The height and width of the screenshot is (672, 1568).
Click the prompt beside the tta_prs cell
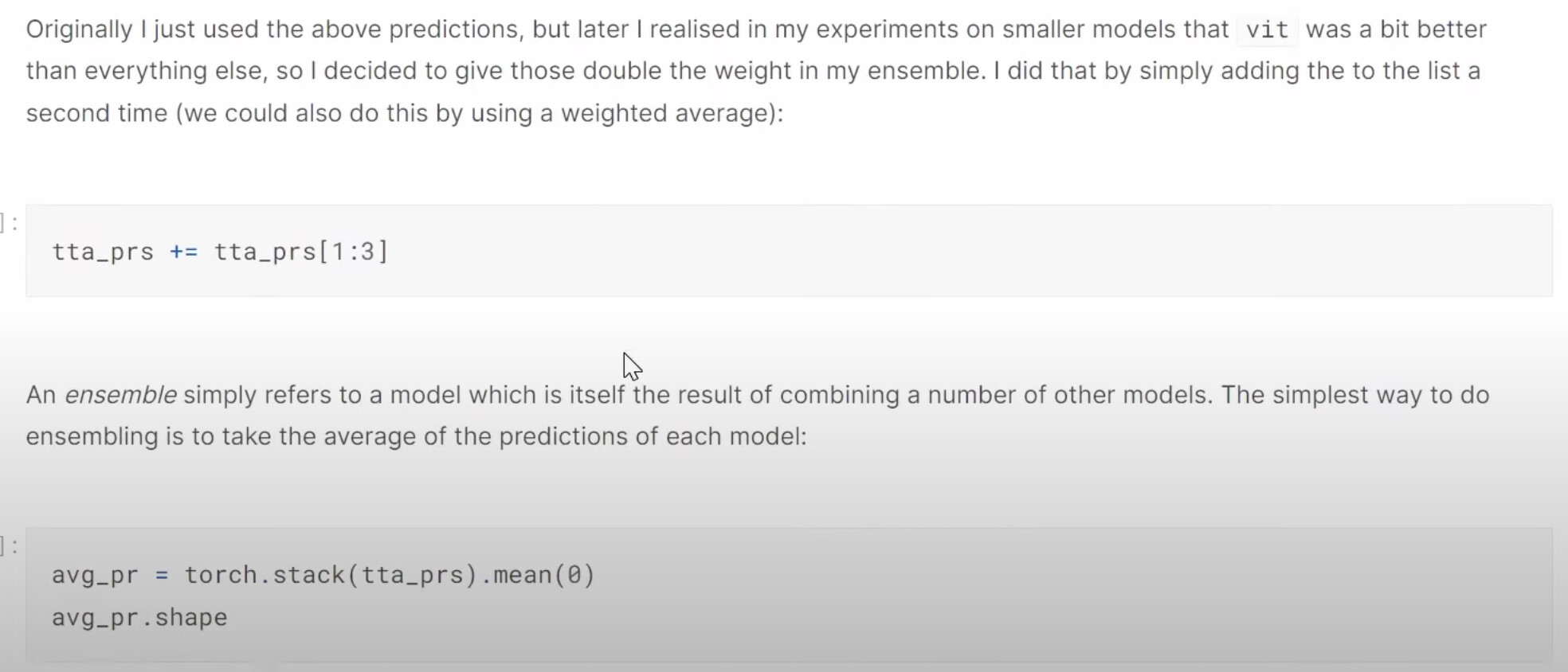point(10,223)
